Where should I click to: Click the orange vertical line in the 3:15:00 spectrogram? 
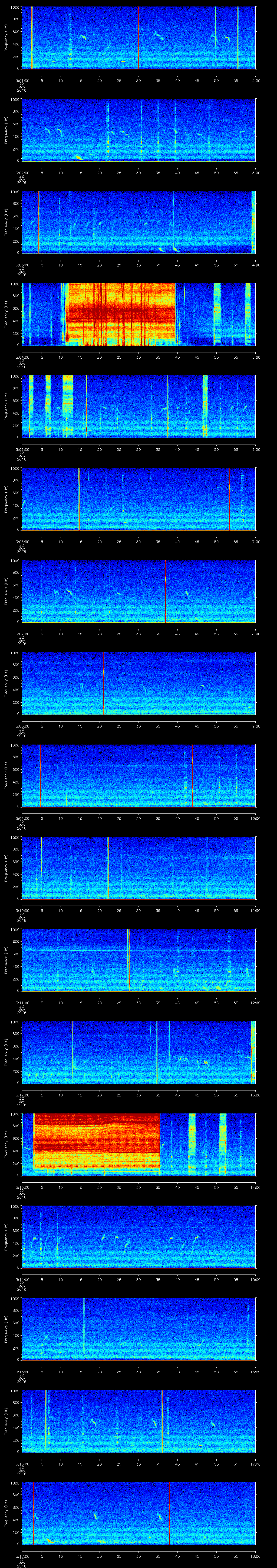pos(84,1329)
